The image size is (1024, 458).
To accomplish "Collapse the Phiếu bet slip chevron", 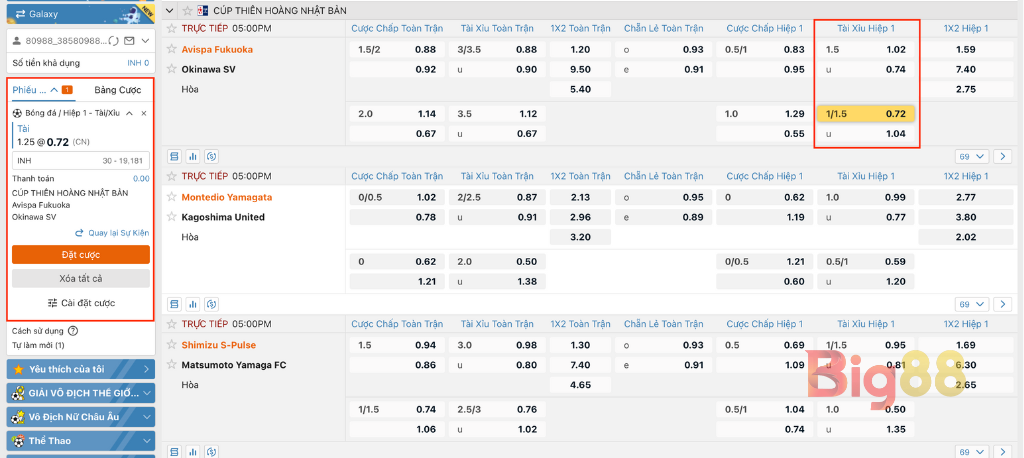I will [x=54, y=90].
